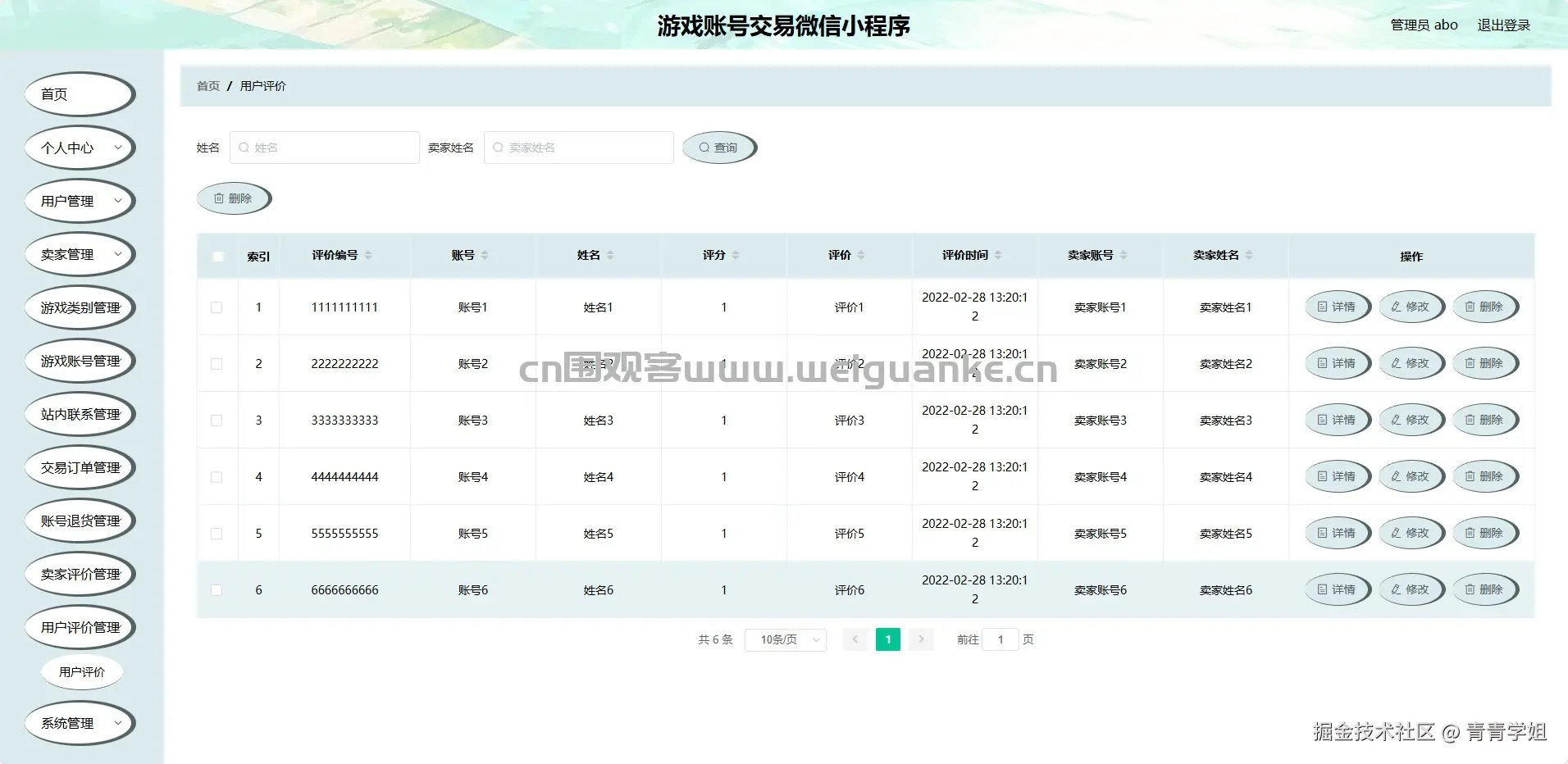
Task: Delete row 1111111111 with 删除
Action: (1485, 307)
